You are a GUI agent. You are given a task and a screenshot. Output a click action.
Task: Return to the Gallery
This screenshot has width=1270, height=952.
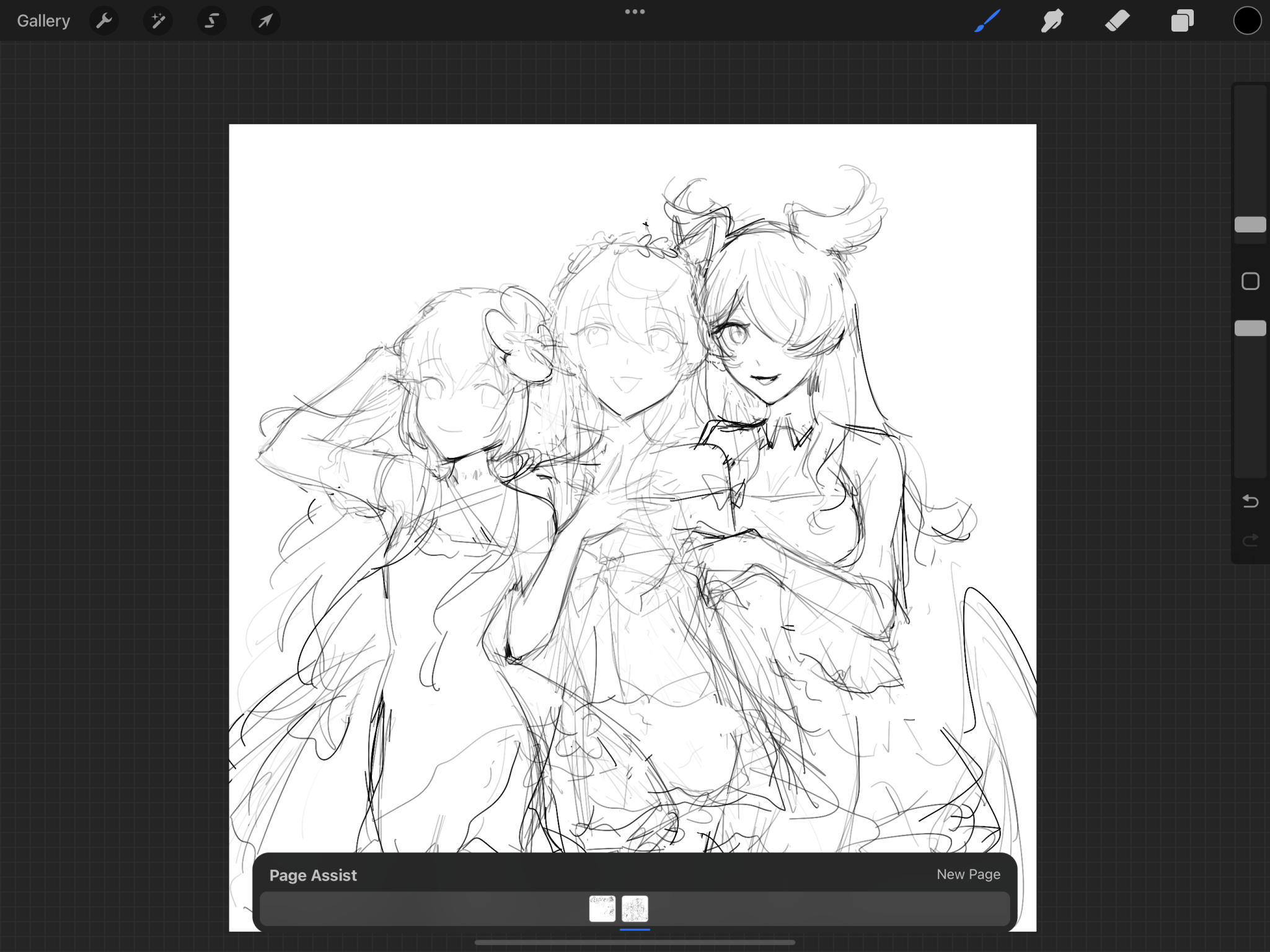pyautogui.click(x=43, y=21)
